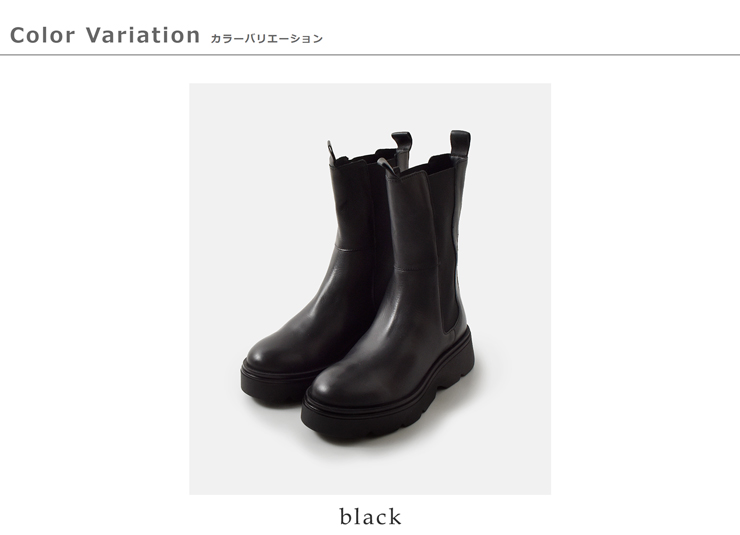Click the Japanese カラーバリエーション subtitle
This screenshot has height=535, width=740.
coord(267,38)
